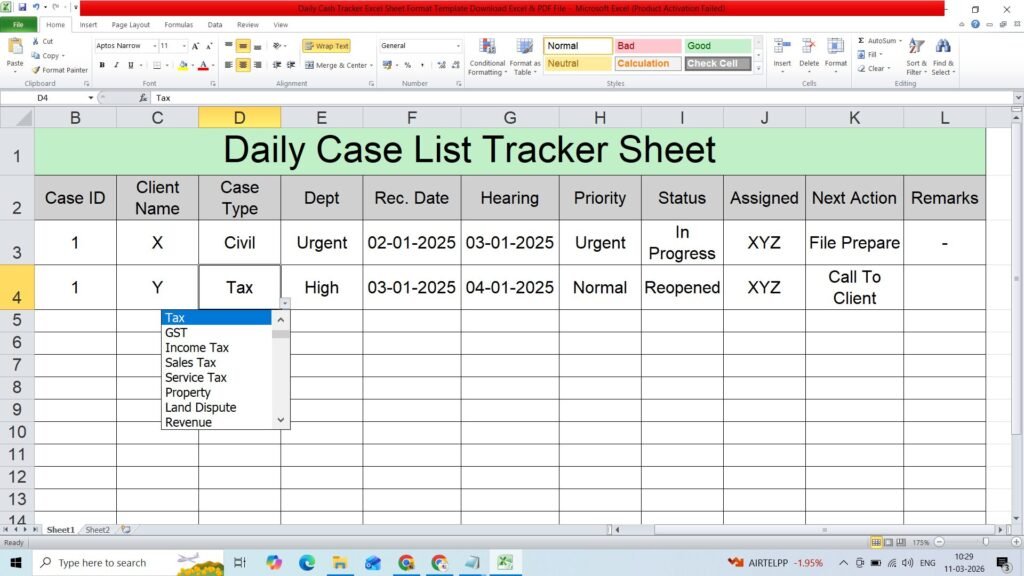1024x576 pixels.
Task: Open the Name Box dropdown
Action: tap(91, 98)
